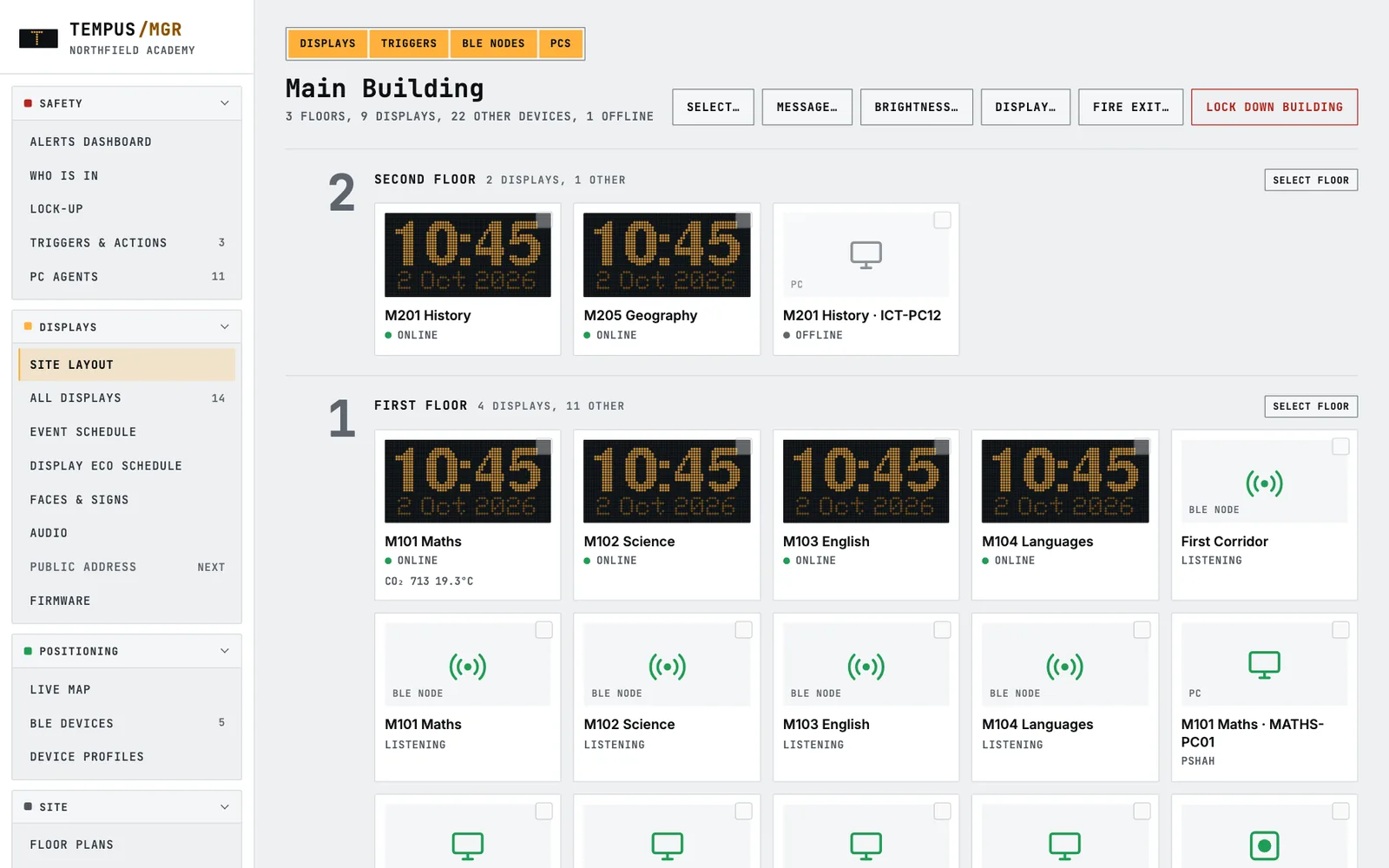This screenshot has height=868, width=1389.
Task: Click the First Corridor BLE node icon
Action: (x=1264, y=483)
